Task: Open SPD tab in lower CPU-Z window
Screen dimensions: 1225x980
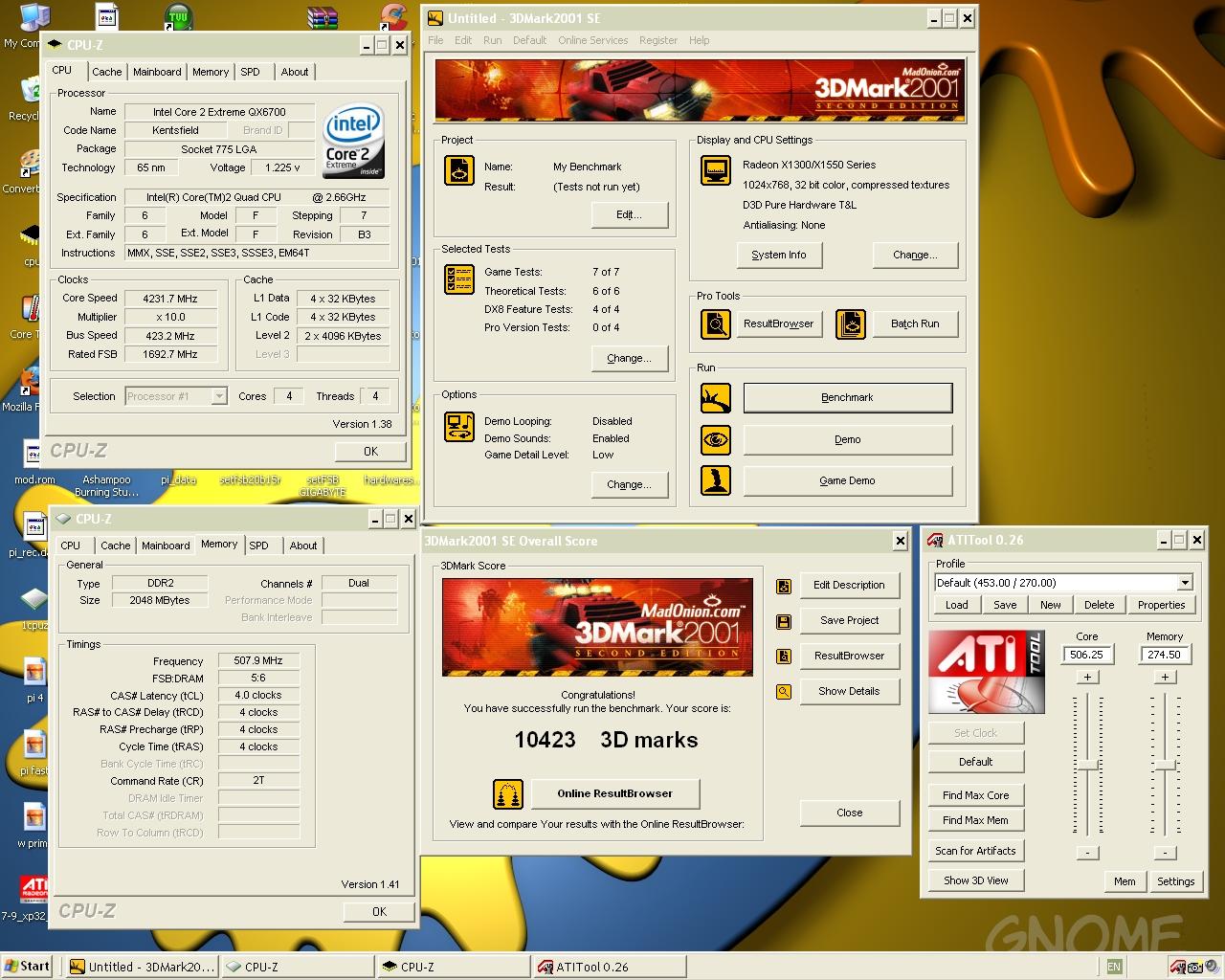Action: tap(259, 546)
